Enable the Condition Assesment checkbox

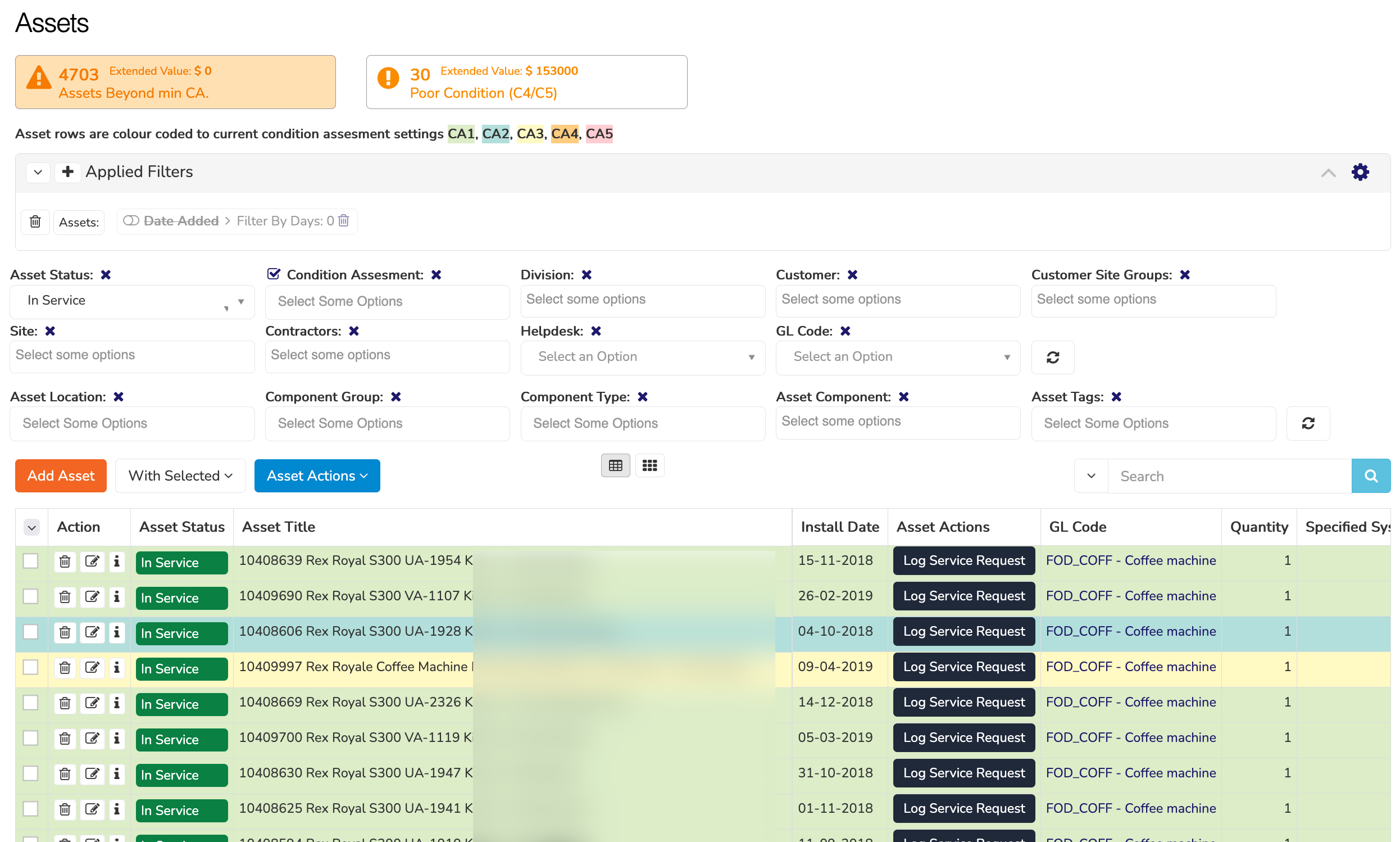coord(273,274)
